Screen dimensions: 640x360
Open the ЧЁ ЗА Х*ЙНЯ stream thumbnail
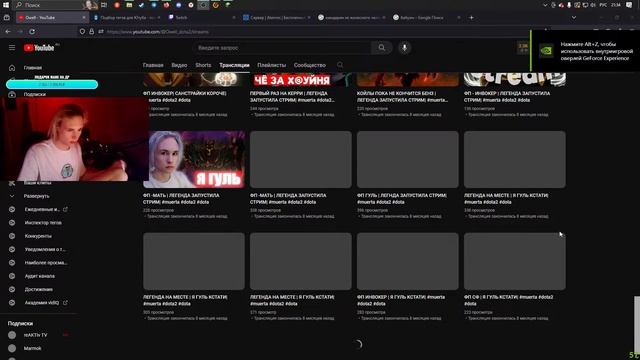point(300,79)
